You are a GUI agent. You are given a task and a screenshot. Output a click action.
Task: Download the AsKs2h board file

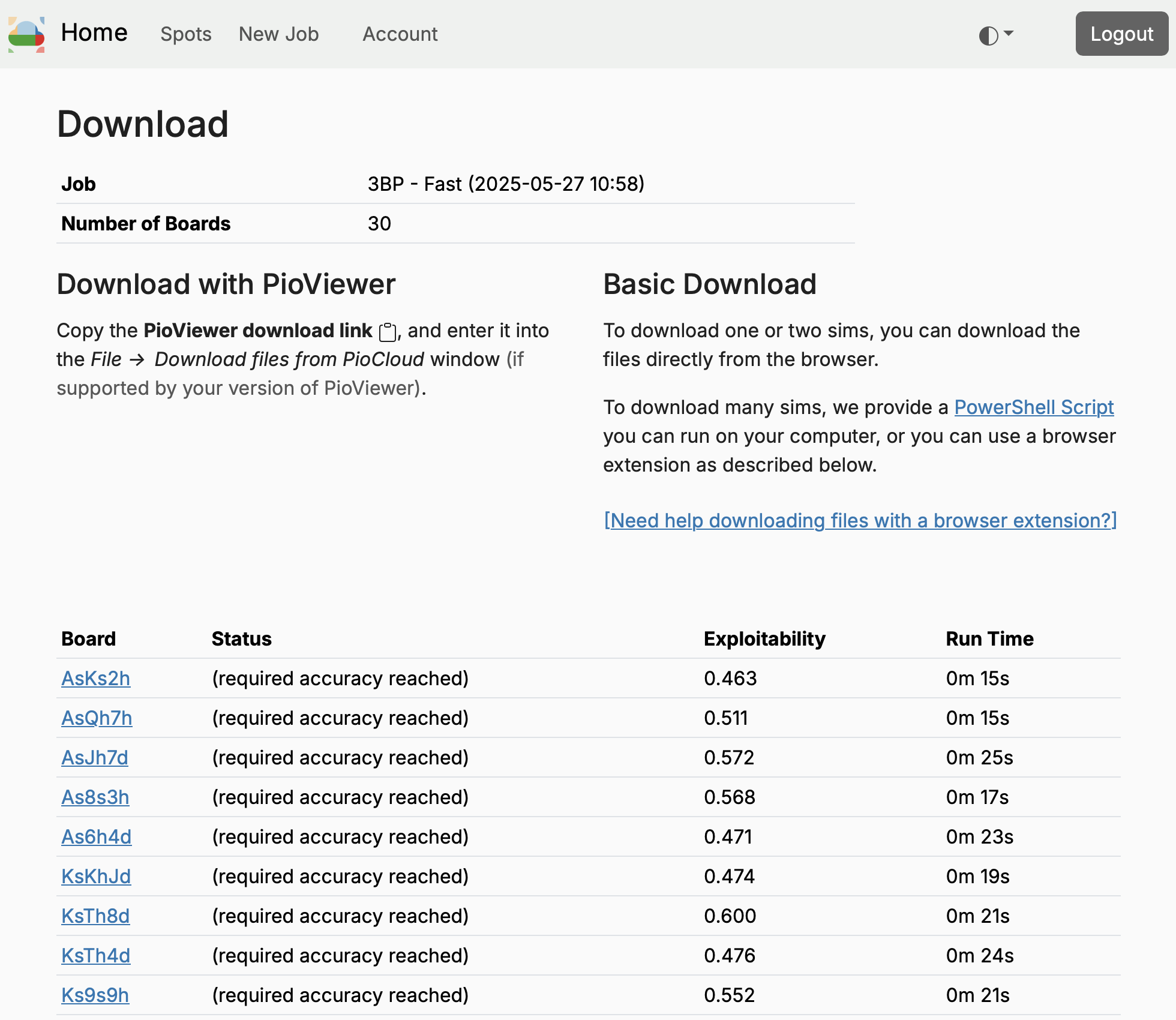[95, 679]
